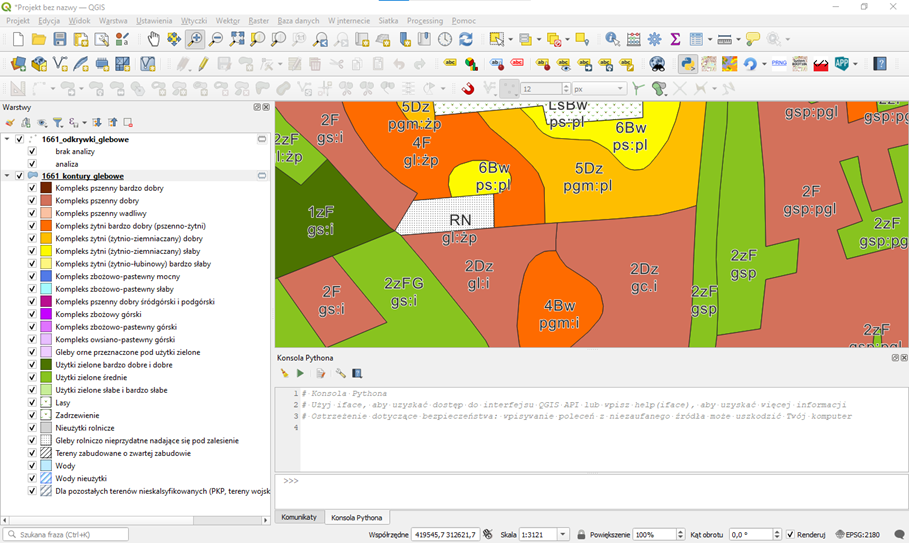Image resolution: width=909 pixels, height=543 pixels.
Task: Click the Identify Features tool
Action: pyautogui.click(x=612, y=39)
